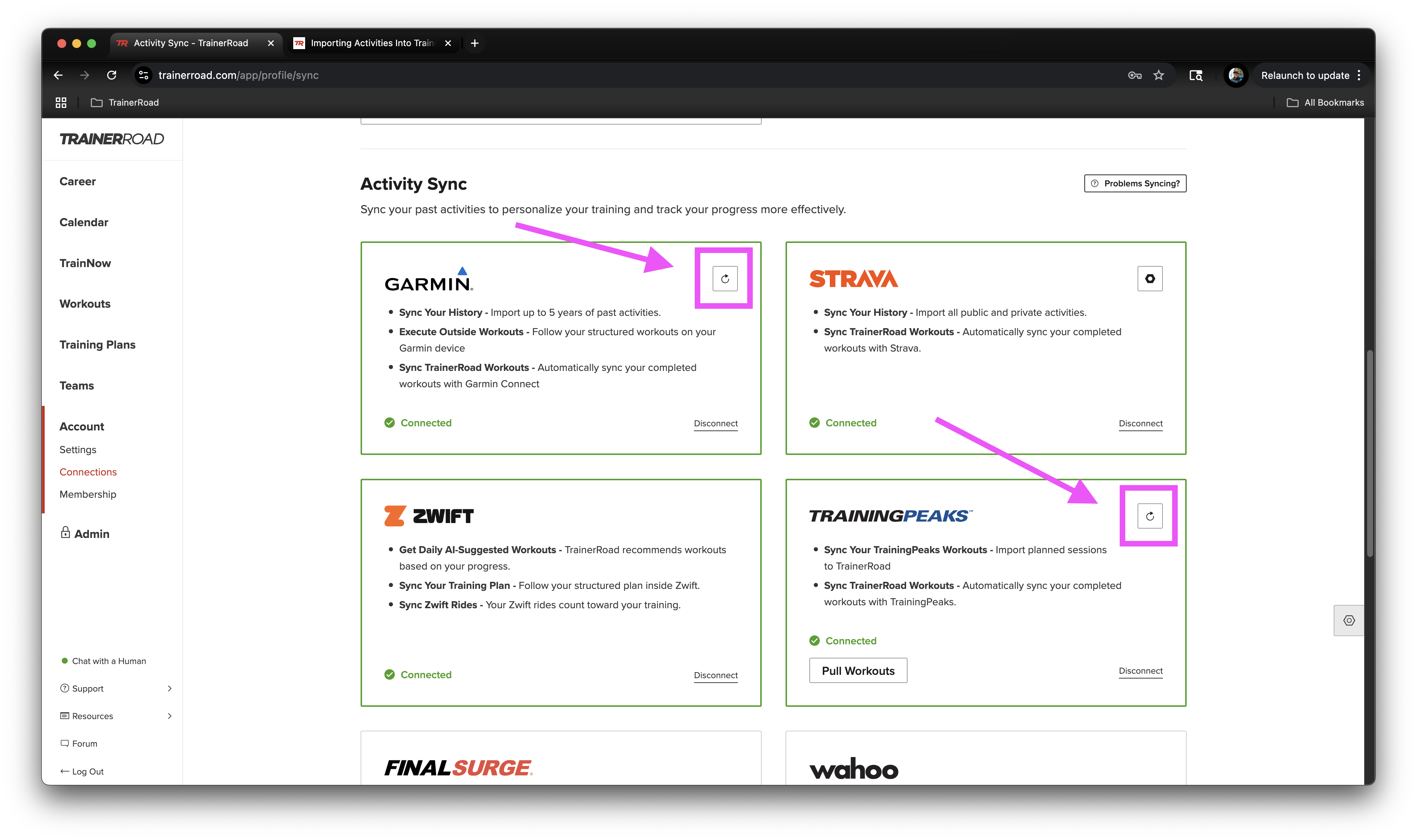Close the Activity Sync tab

(x=271, y=43)
